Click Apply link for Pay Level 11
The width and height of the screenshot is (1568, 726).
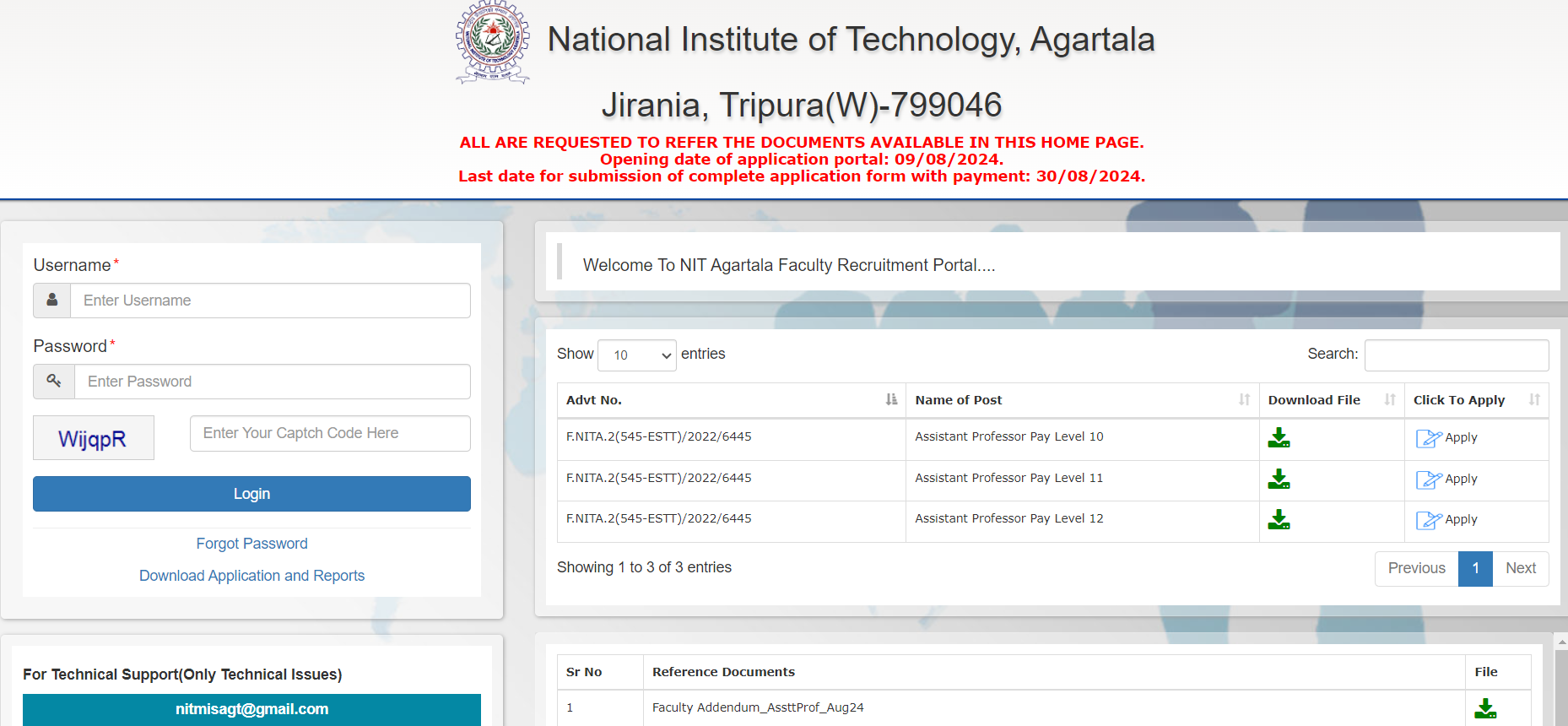click(1461, 479)
